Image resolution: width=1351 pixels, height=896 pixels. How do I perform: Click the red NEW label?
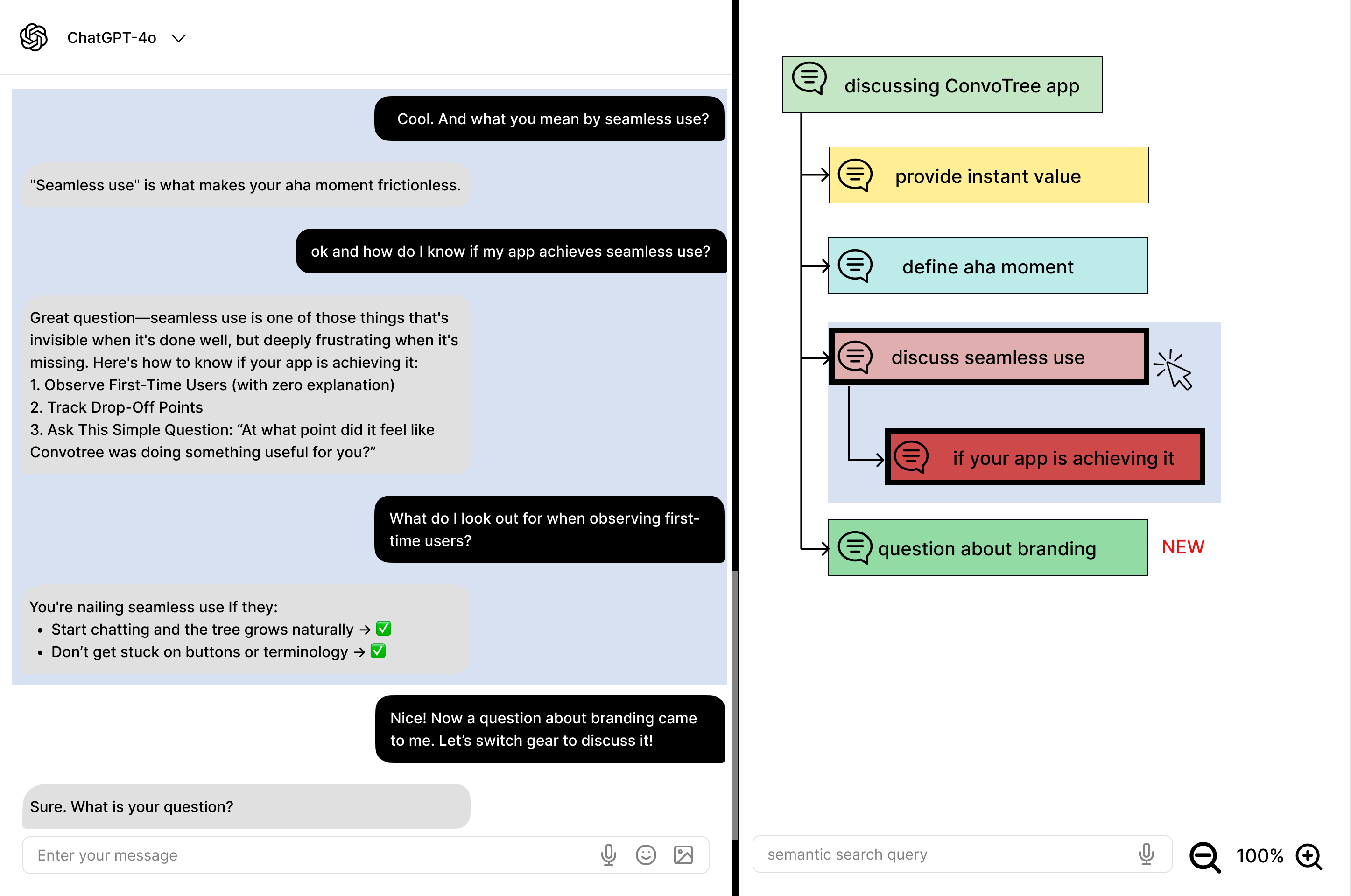coord(1183,547)
